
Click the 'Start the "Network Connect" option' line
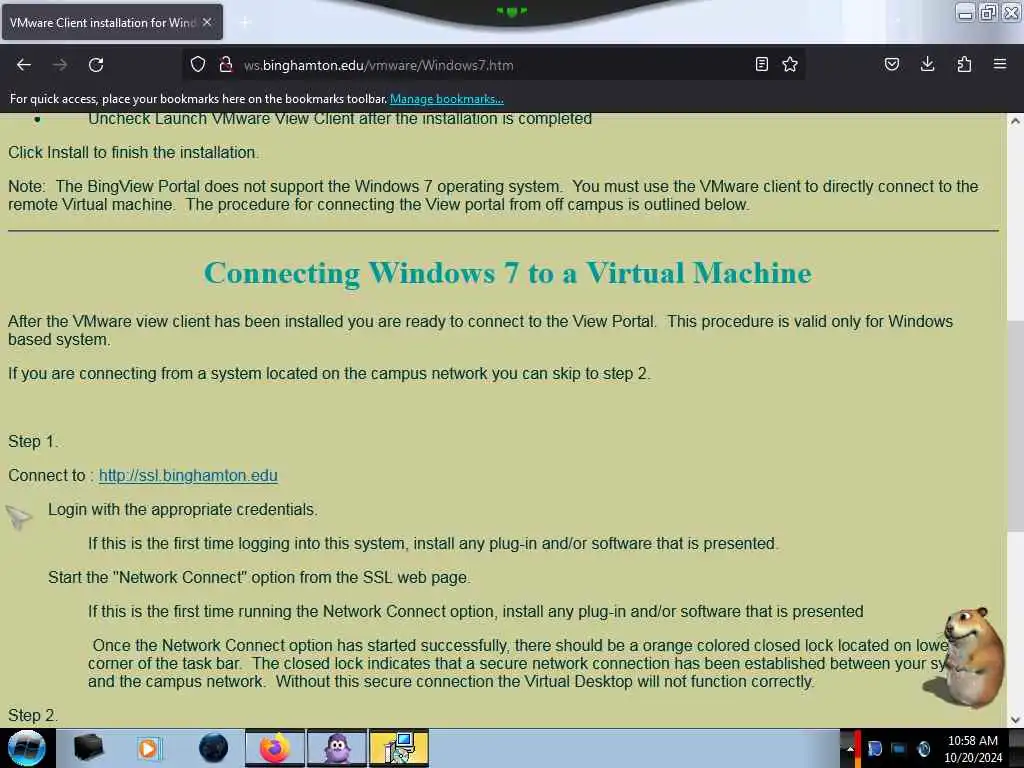pos(259,577)
